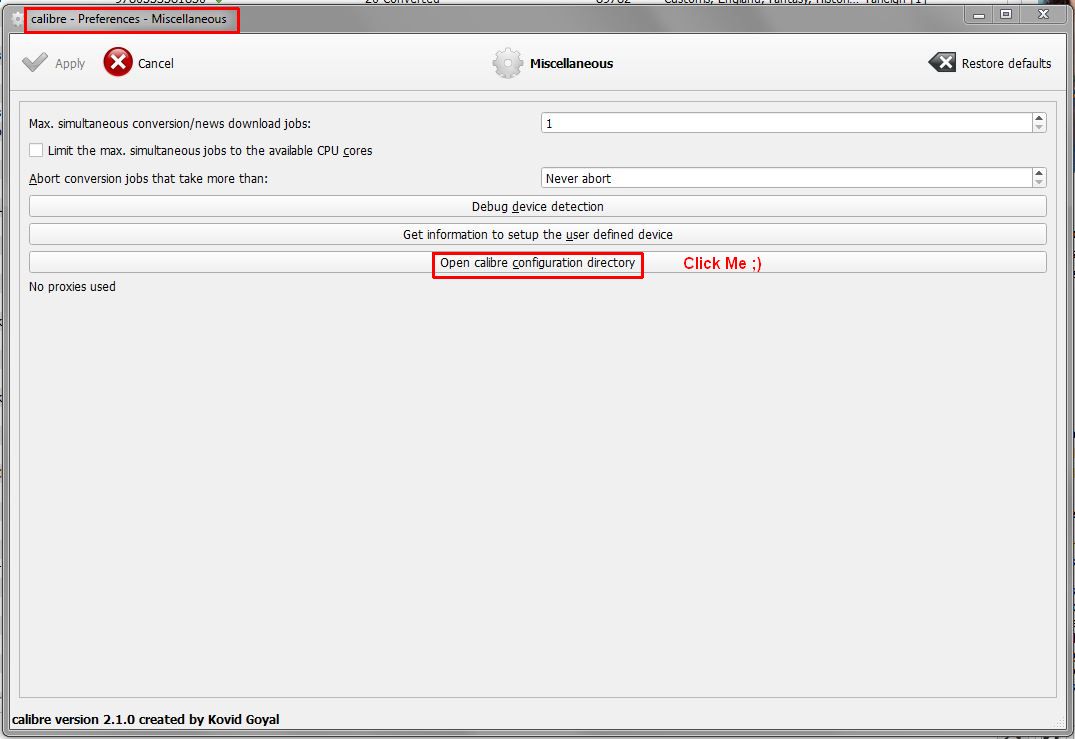
Task: Click the Cancel button label
Action: 156,63
